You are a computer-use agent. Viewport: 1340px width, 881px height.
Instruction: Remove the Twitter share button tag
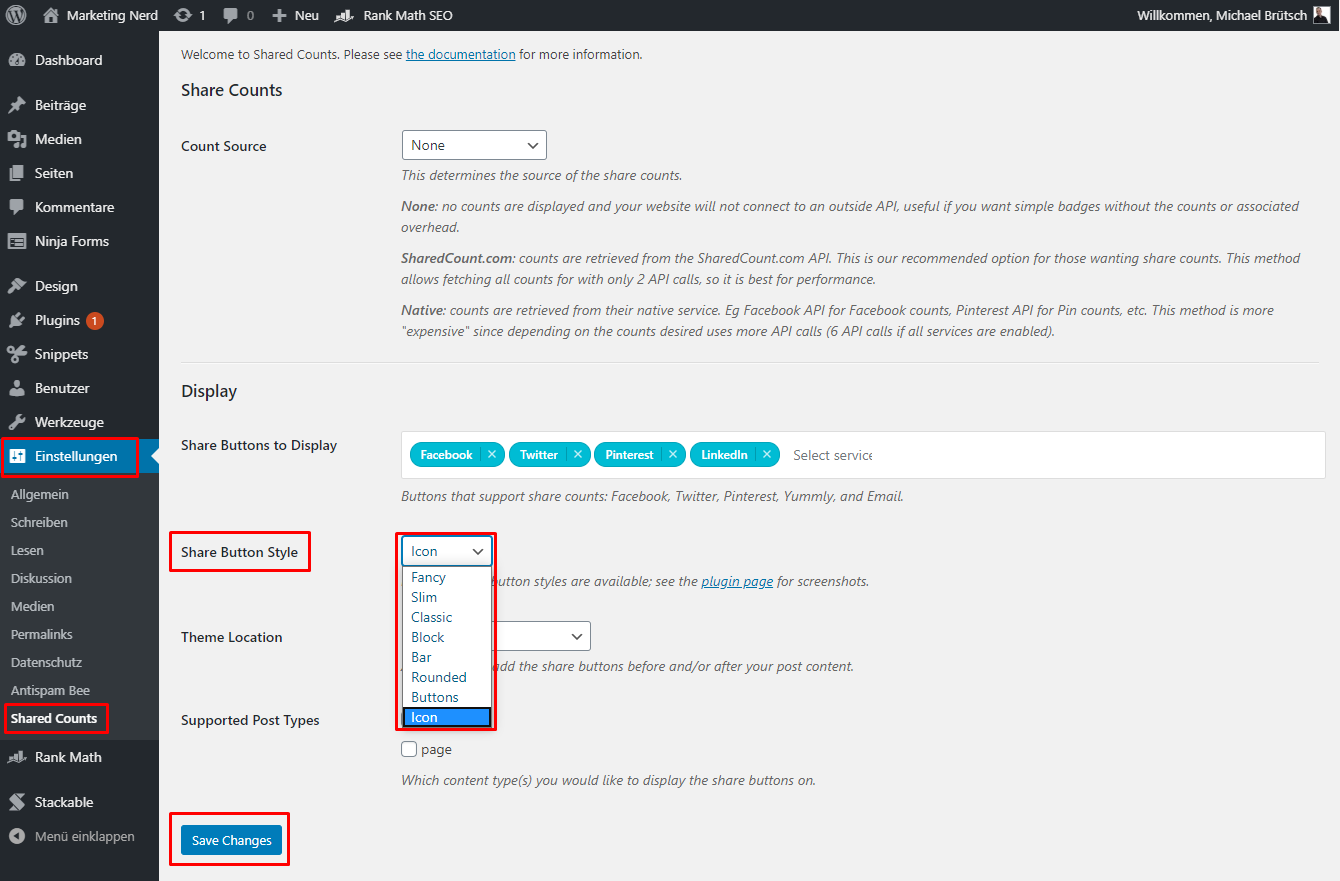(x=578, y=454)
